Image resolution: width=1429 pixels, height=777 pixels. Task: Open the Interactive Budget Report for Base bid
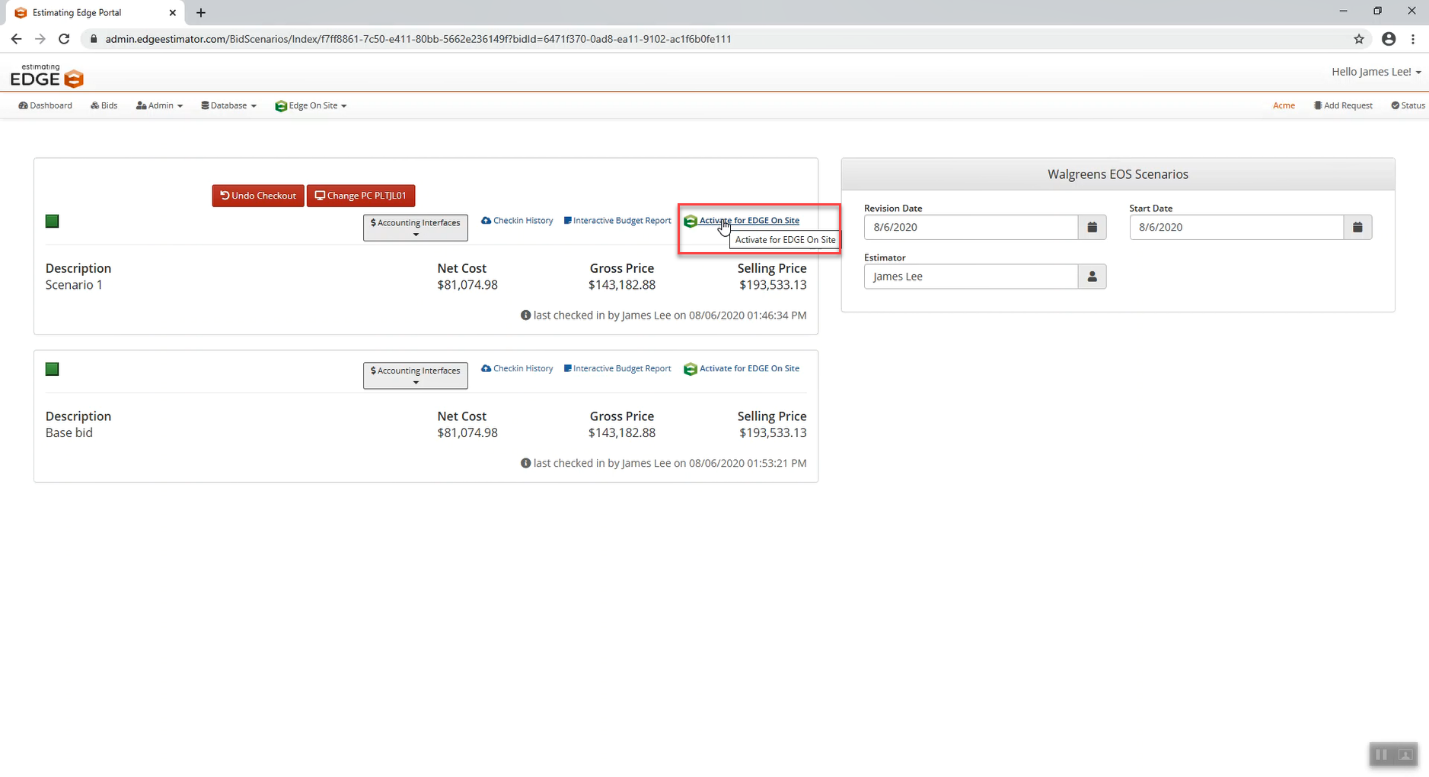(617, 368)
